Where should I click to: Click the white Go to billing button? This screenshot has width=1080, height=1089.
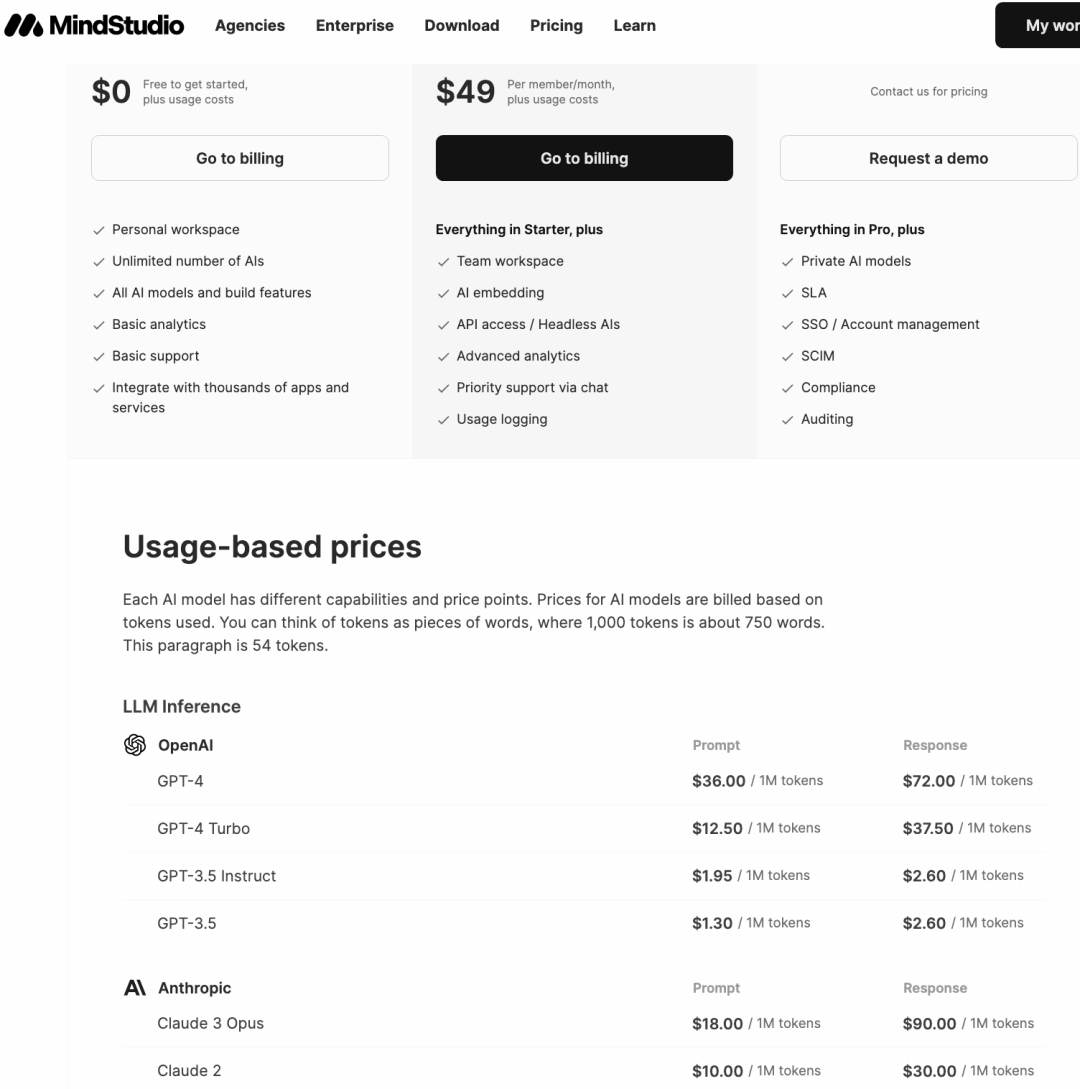(x=240, y=158)
